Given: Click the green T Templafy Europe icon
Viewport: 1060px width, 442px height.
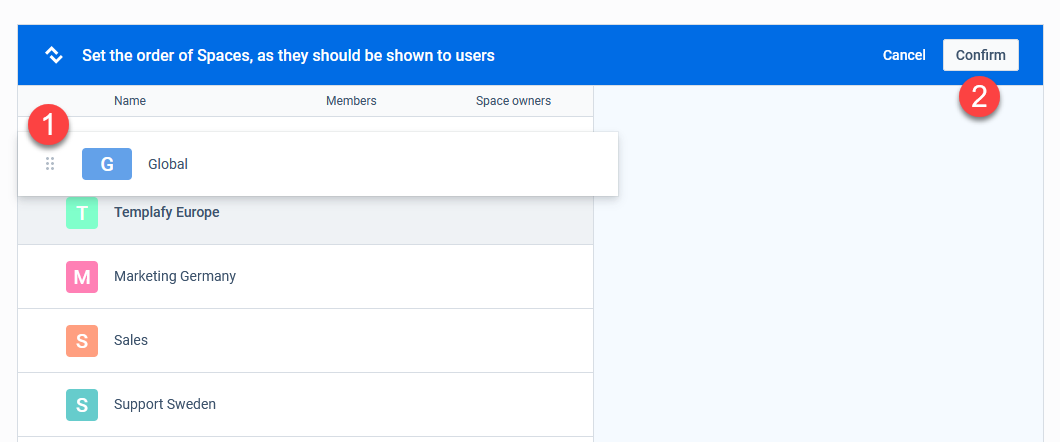Looking at the screenshot, I should (x=82, y=212).
